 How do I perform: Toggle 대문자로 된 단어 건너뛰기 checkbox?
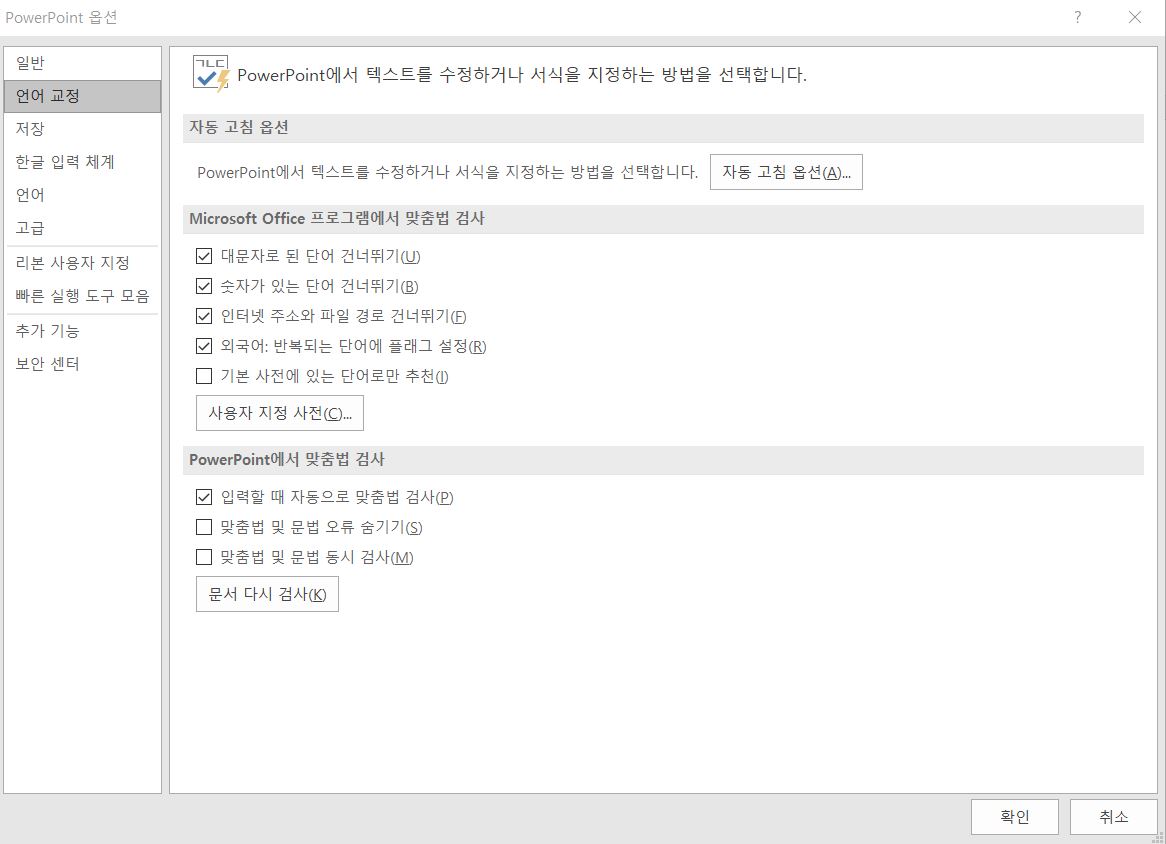204,257
